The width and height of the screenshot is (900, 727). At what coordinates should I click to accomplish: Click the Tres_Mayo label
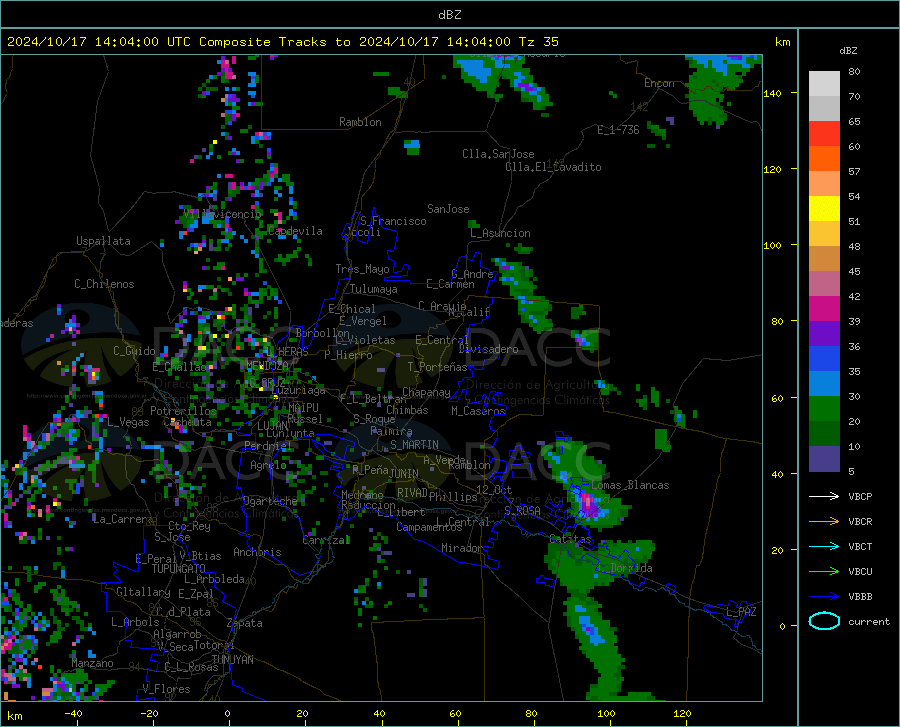coord(362,269)
